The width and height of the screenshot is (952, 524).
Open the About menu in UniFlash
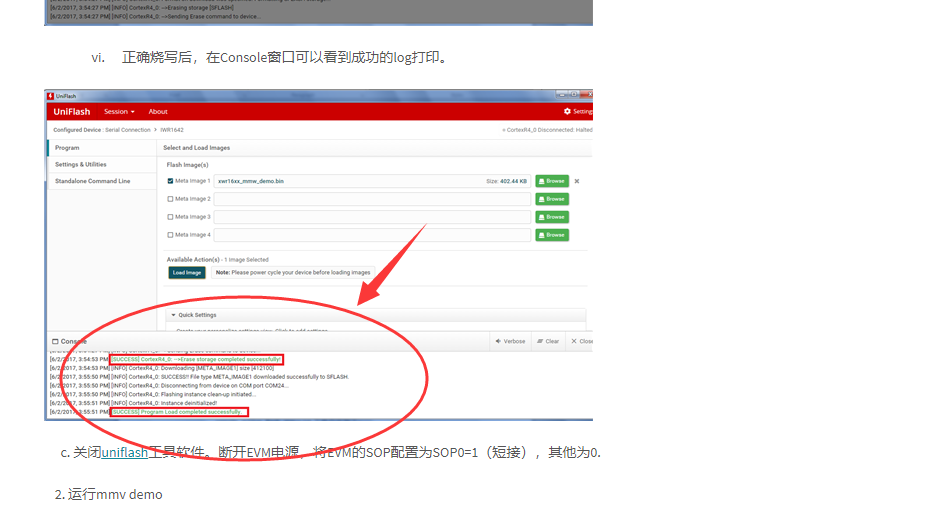pos(158,112)
